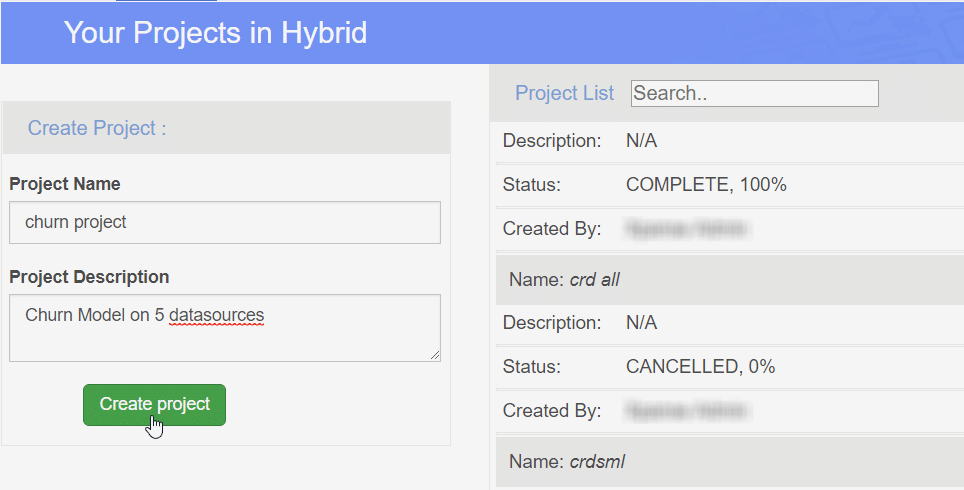The image size is (964, 490).
Task: Click the Project List heading
Action: [564, 93]
